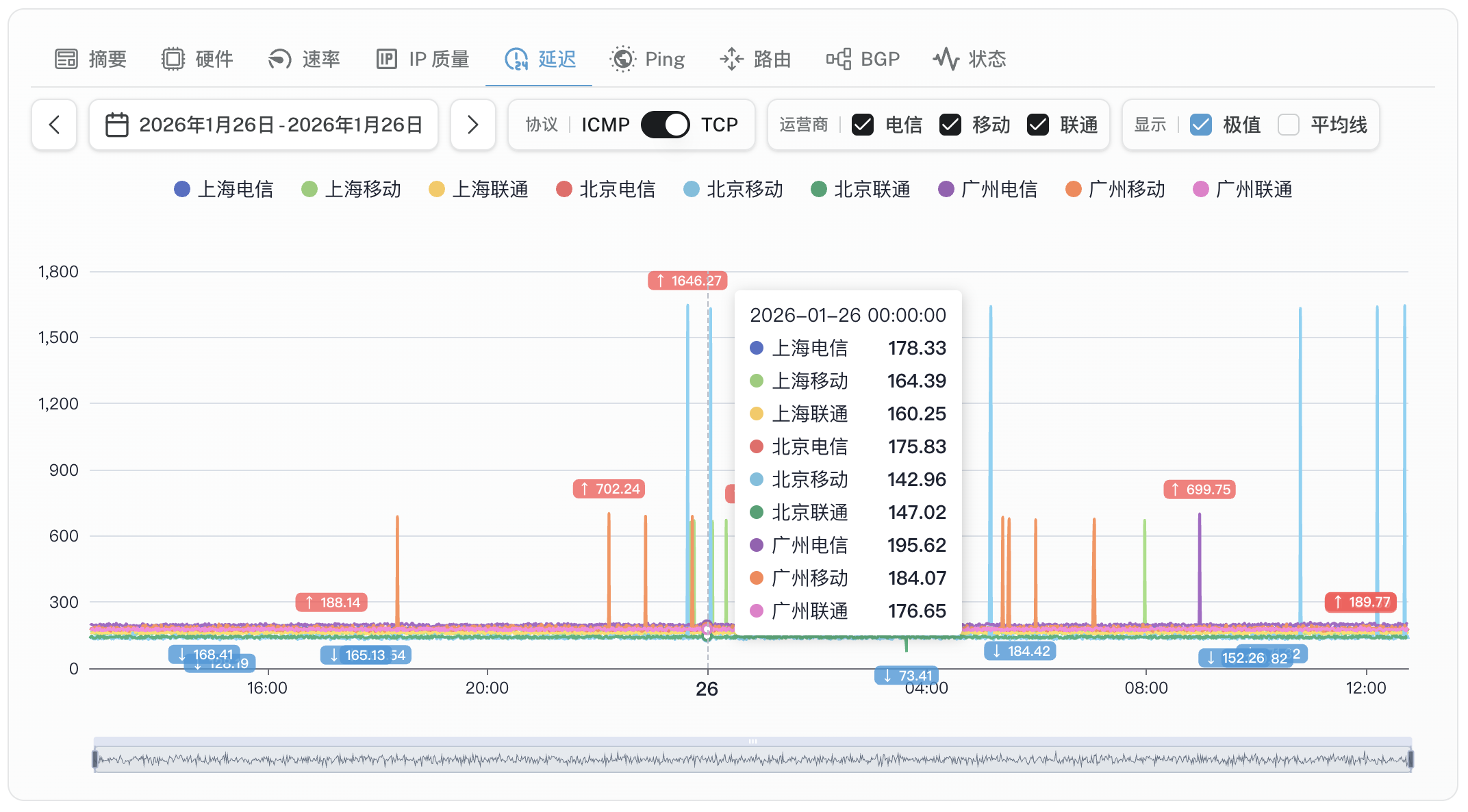
Task: Click the status (状态) pulse icon
Action: [x=946, y=59]
